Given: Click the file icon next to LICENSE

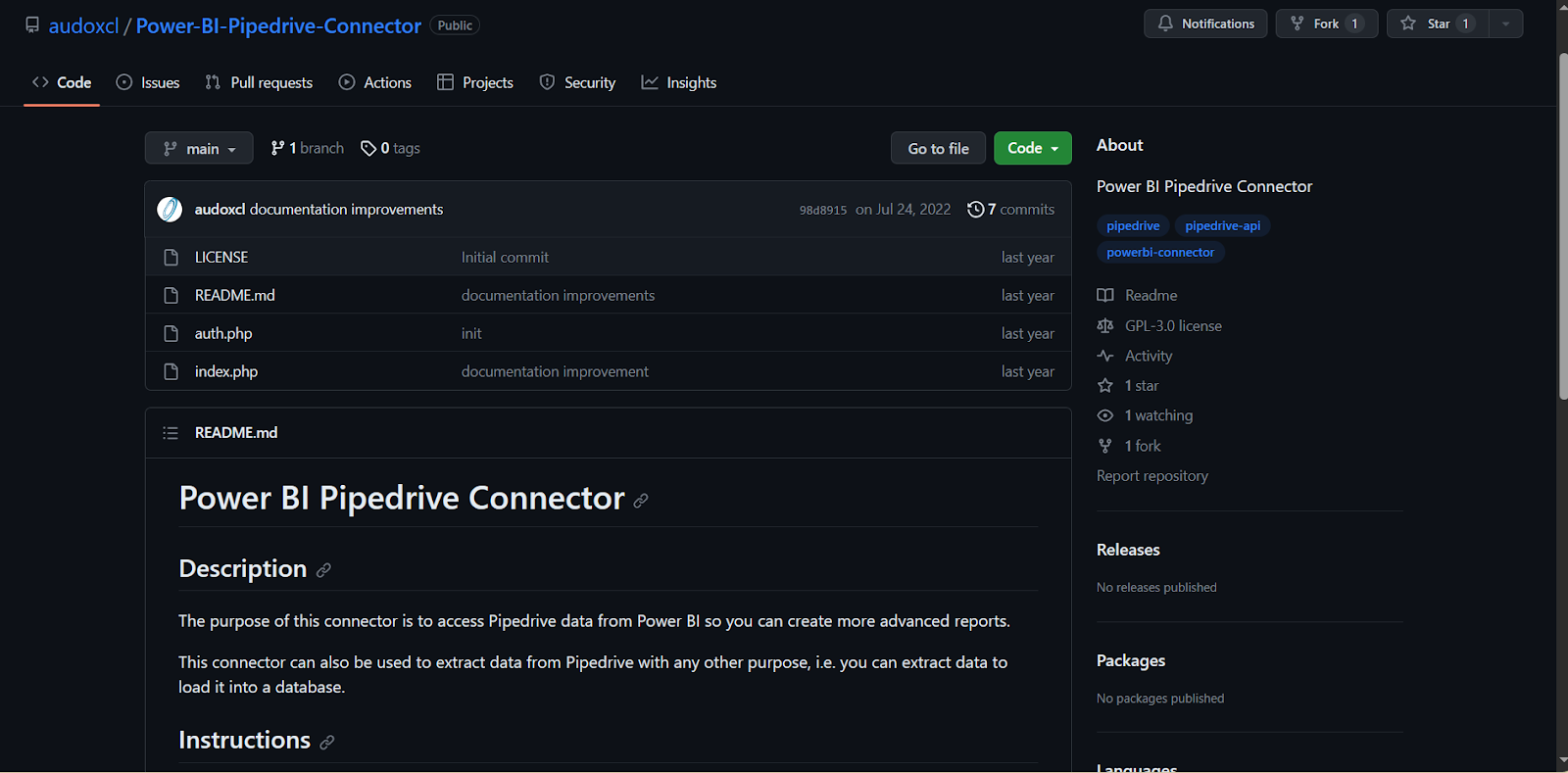Looking at the screenshot, I should click(x=171, y=257).
